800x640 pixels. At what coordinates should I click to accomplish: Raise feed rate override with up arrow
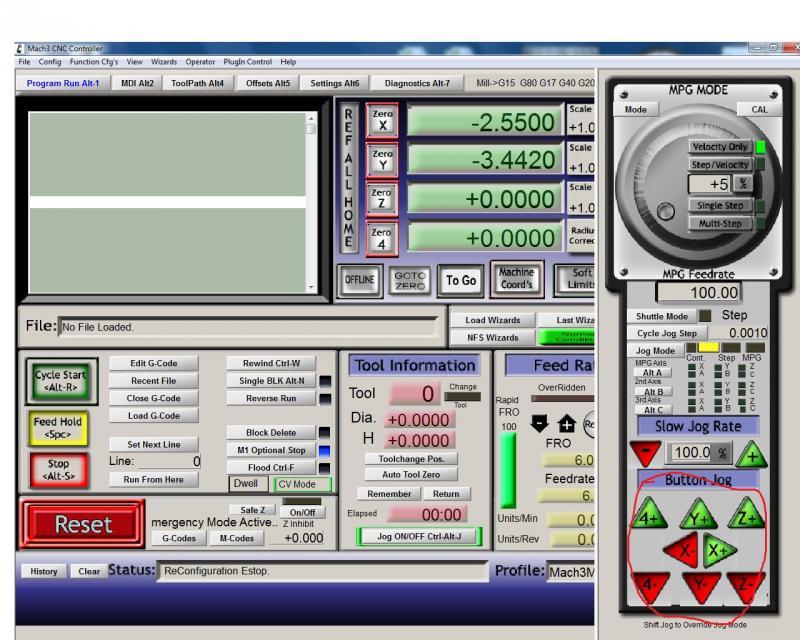pos(565,423)
